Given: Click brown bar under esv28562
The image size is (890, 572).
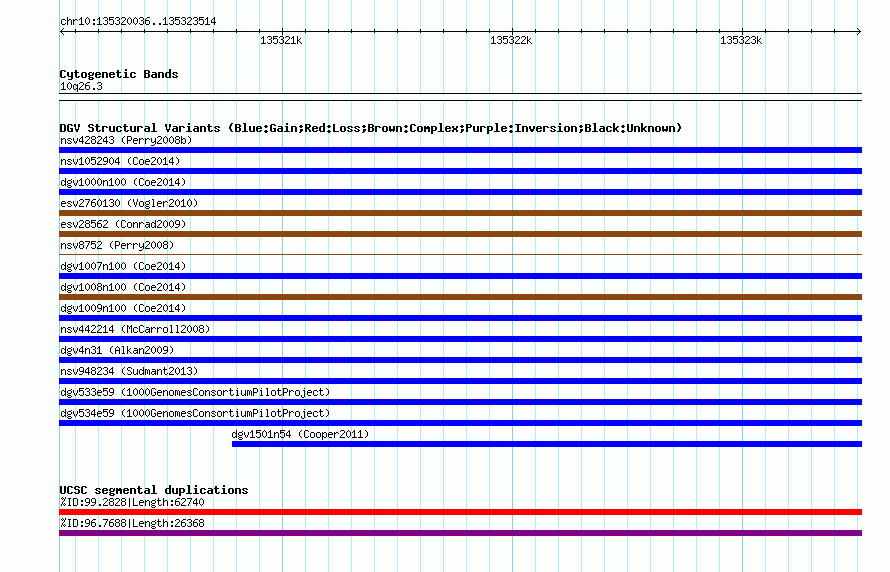Looking at the screenshot, I should 460,234.
